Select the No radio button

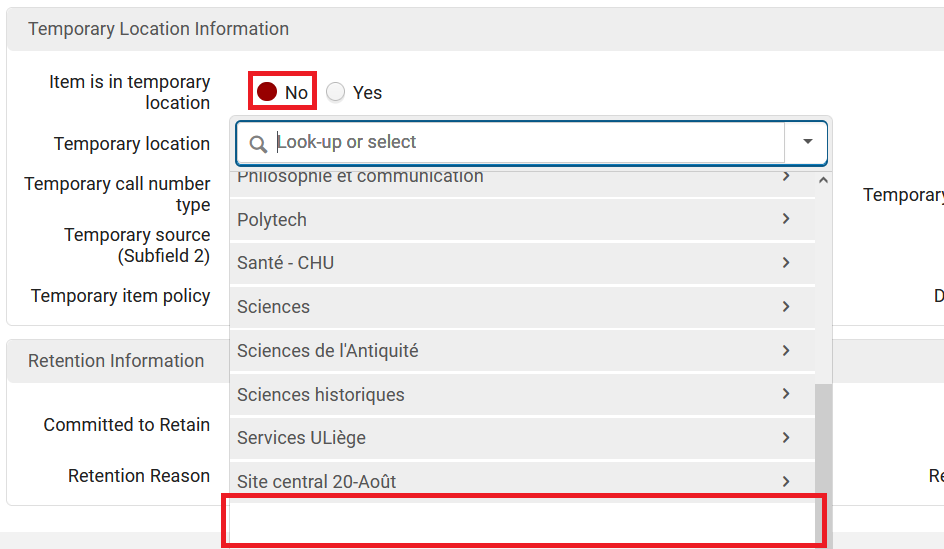267,92
